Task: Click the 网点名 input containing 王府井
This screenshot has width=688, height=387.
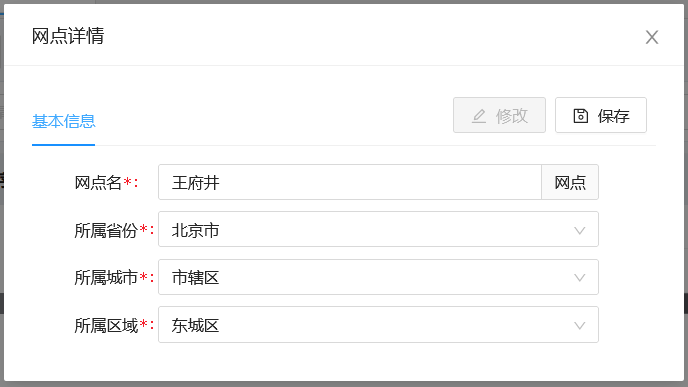Action: click(350, 183)
